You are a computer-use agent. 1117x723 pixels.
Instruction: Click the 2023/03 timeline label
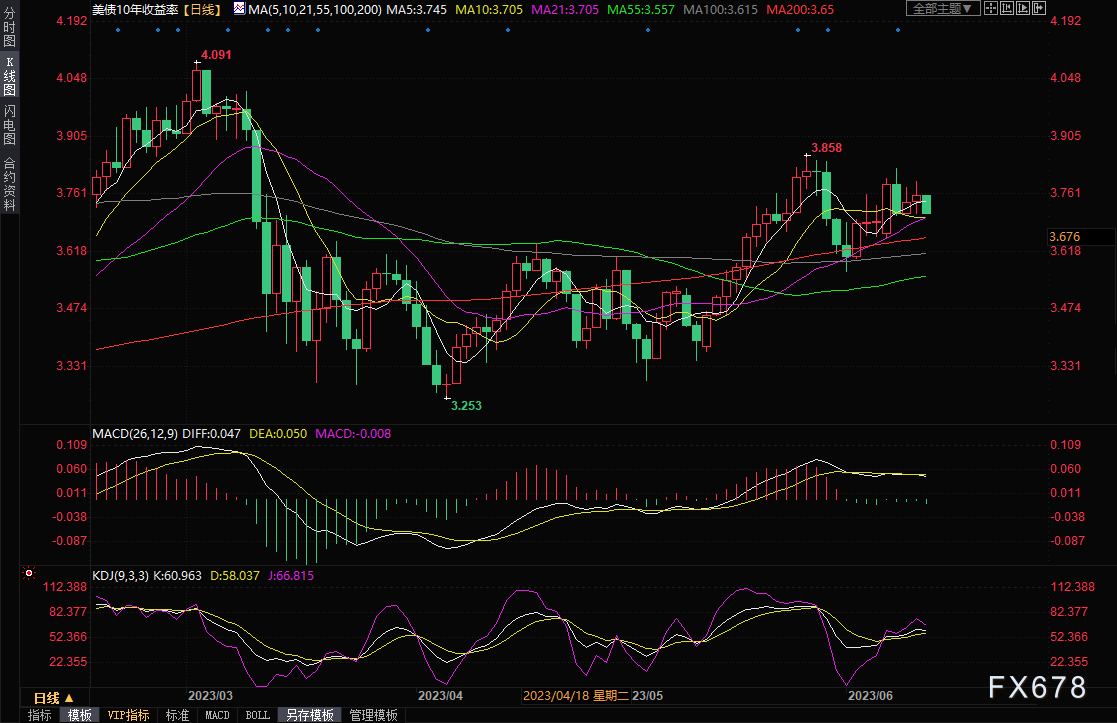[x=210, y=696]
